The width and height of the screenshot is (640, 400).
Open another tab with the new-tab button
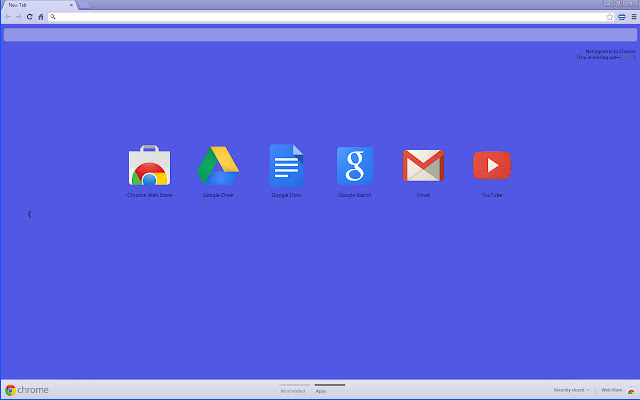pos(84,5)
